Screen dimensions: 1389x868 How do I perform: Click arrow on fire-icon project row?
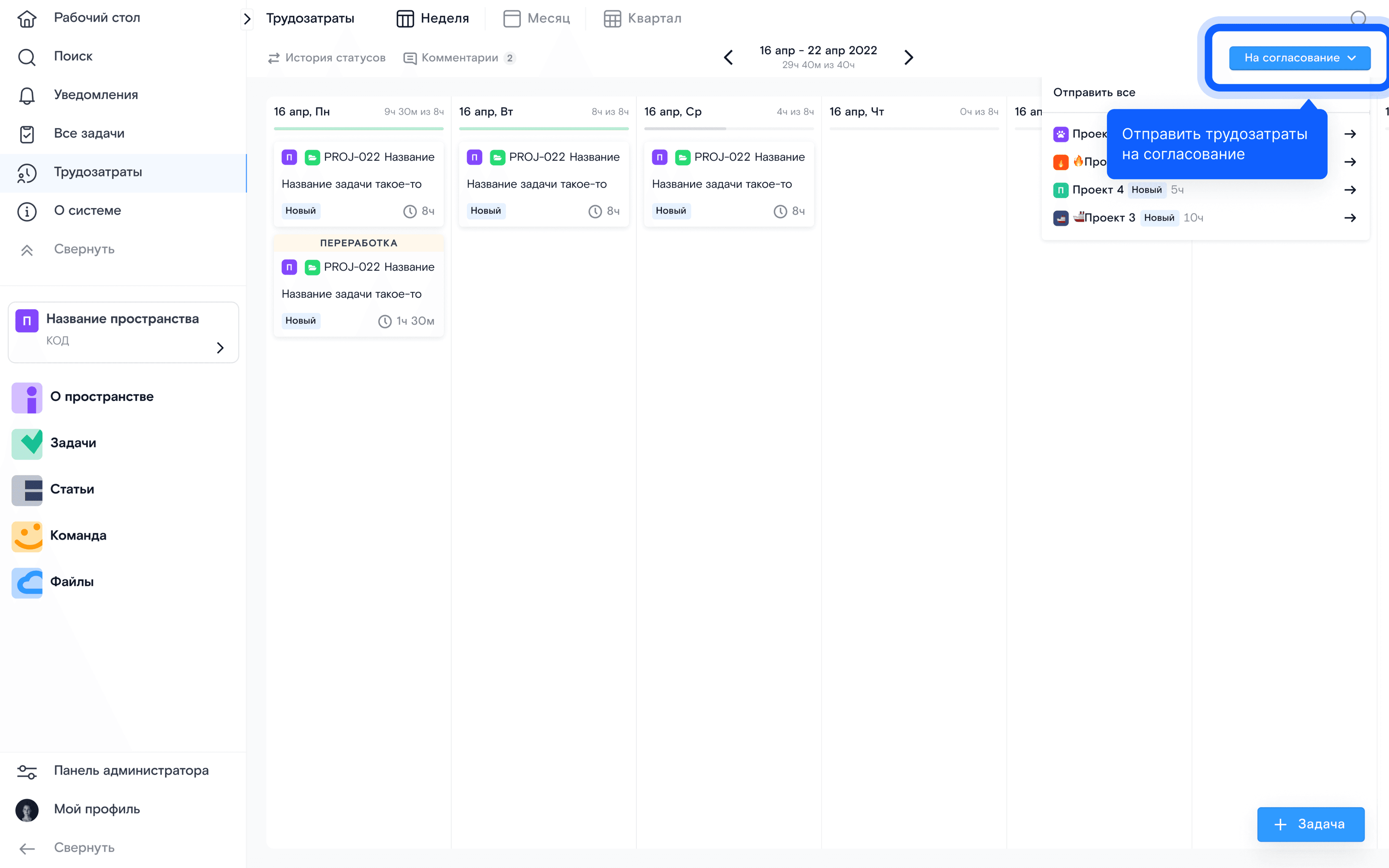coord(1350,162)
